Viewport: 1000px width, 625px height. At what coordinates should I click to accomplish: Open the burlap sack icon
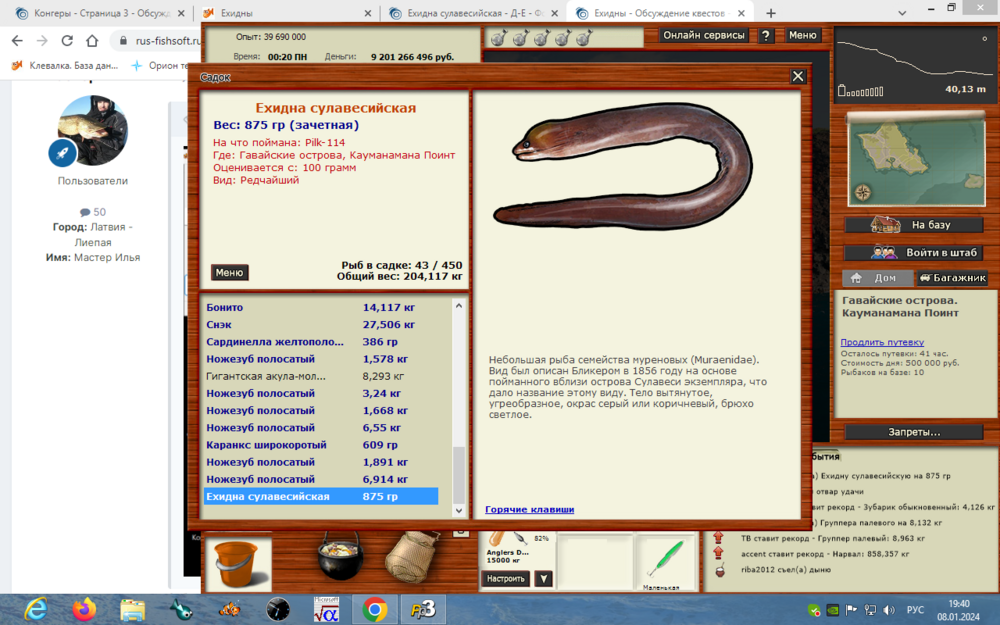point(412,557)
